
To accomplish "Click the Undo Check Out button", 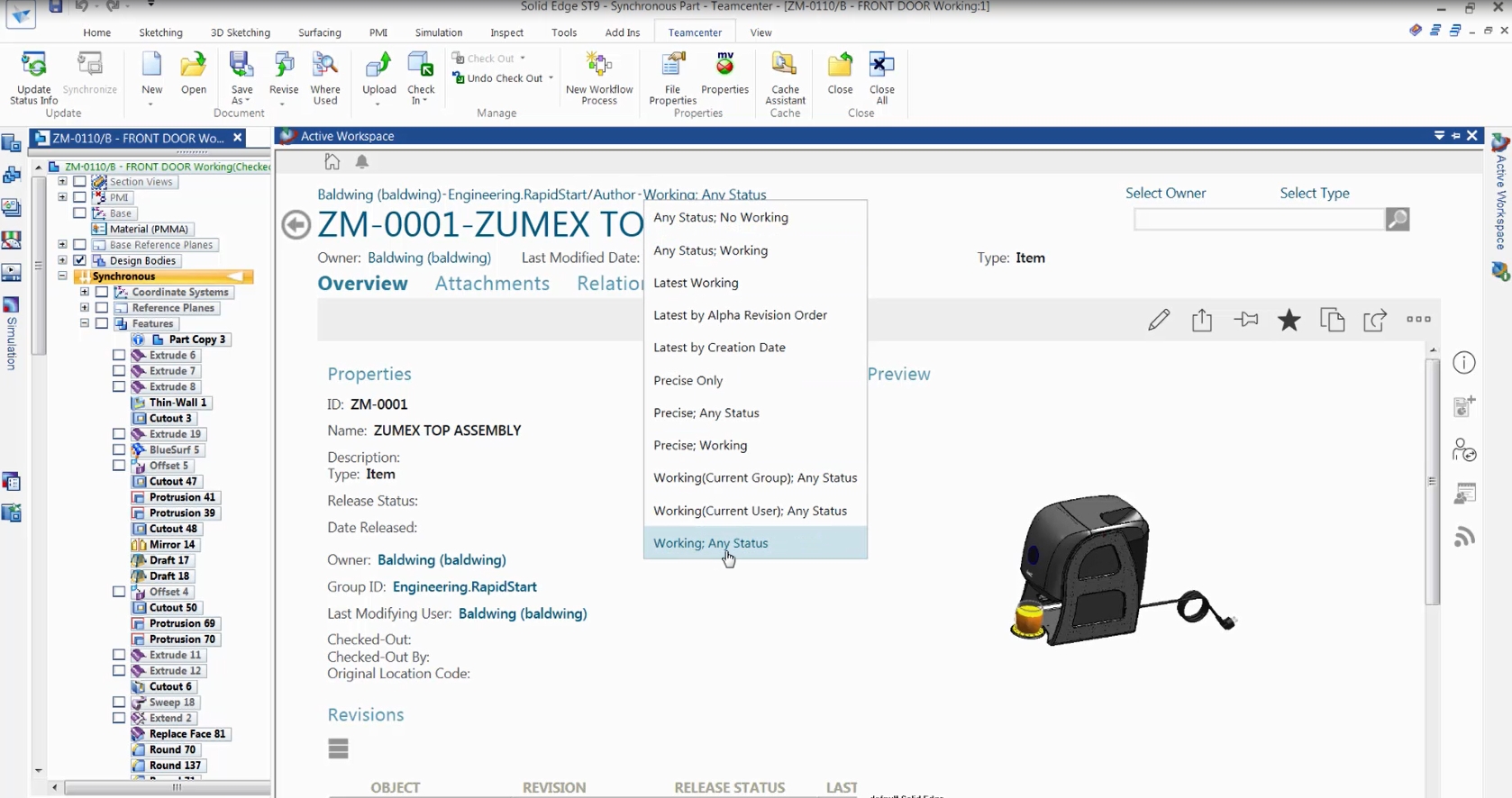I will (497, 78).
